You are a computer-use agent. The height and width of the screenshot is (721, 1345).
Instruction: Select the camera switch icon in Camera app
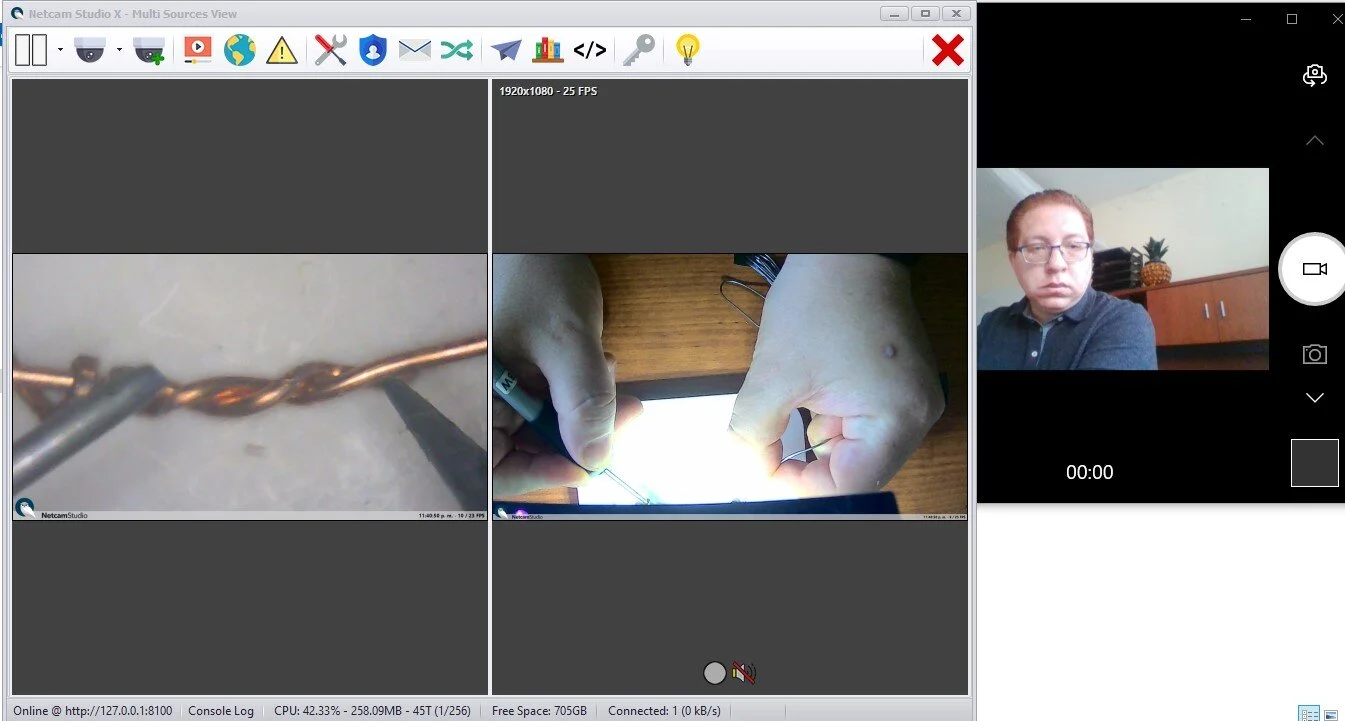[1315, 75]
